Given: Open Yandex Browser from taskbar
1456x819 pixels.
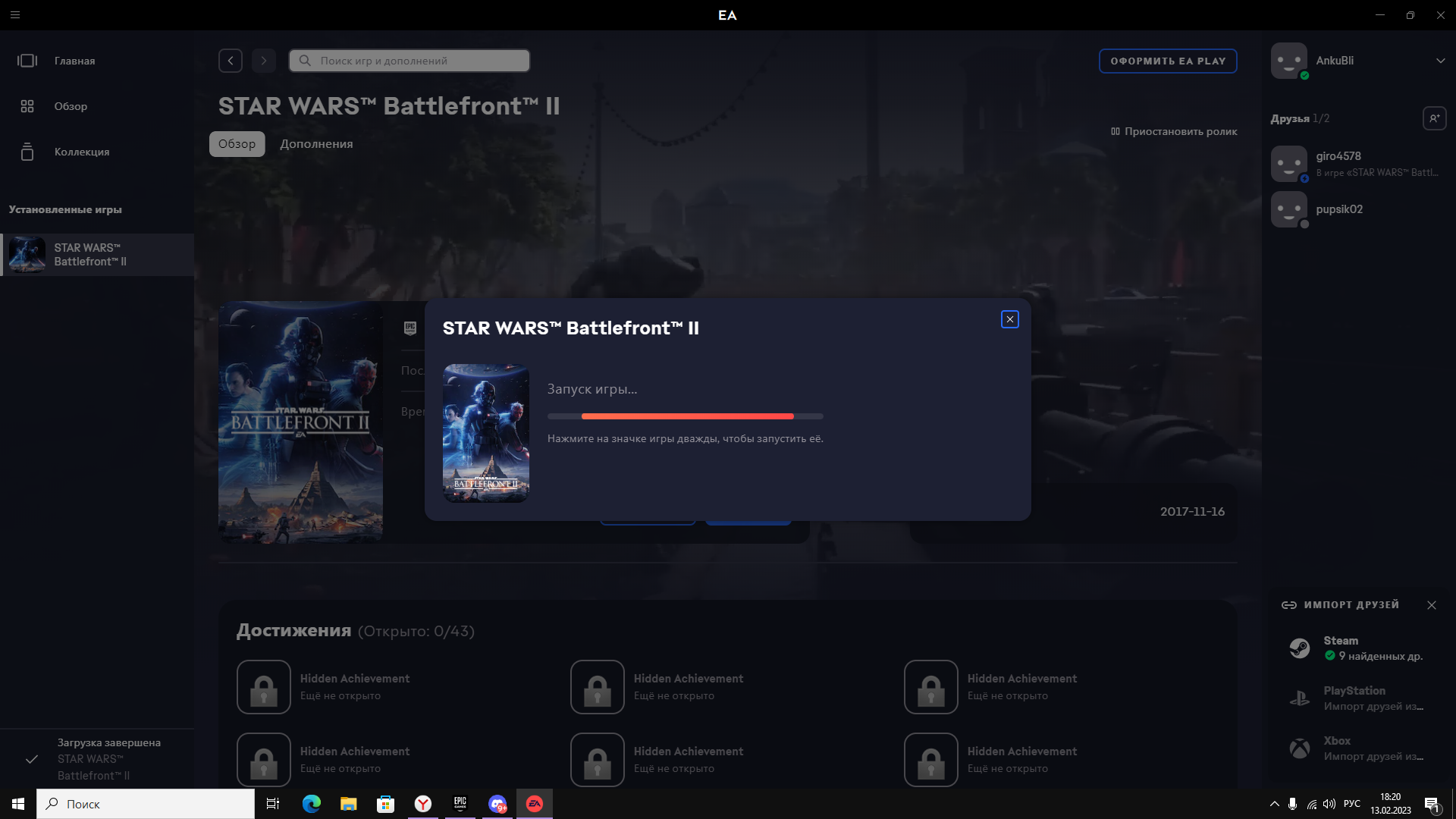Looking at the screenshot, I should pos(423,804).
